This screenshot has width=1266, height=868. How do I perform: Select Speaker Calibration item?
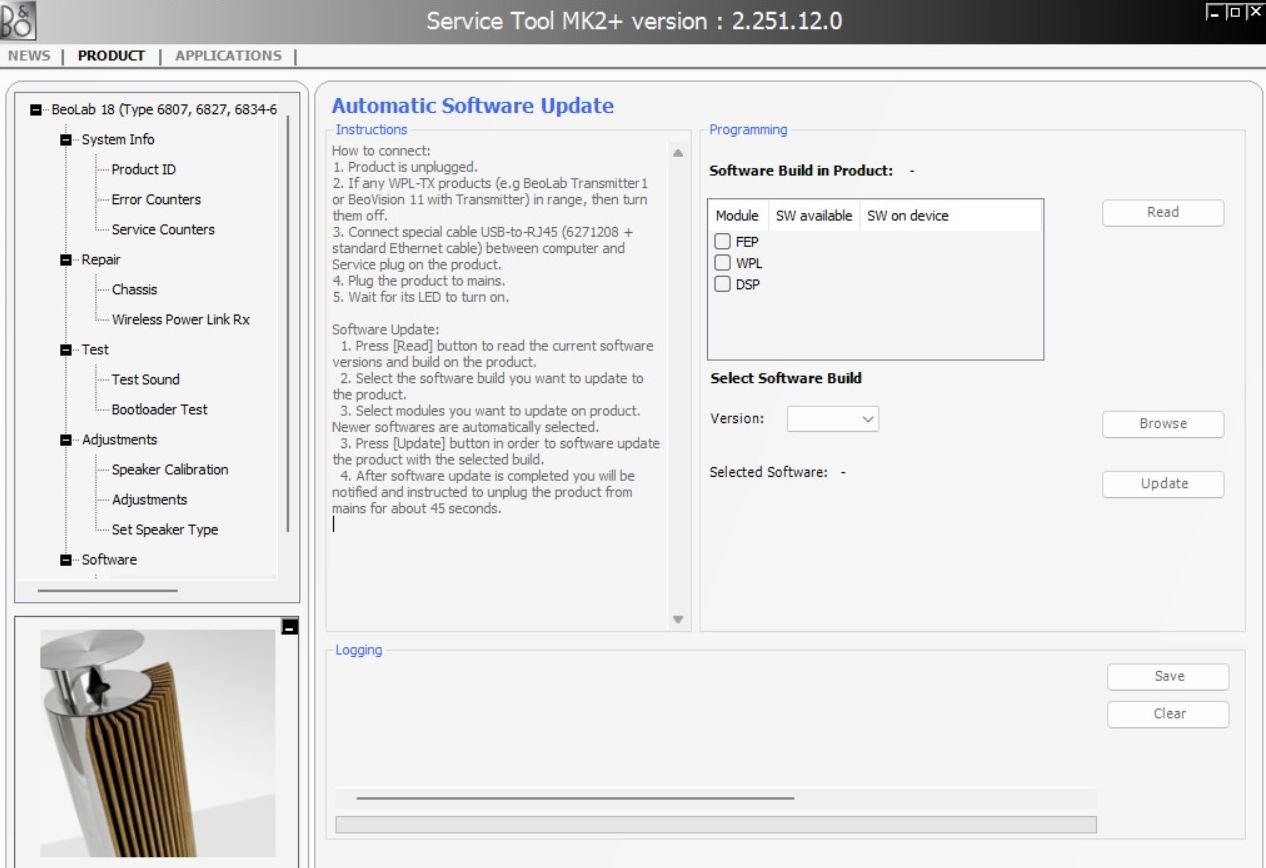click(169, 470)
